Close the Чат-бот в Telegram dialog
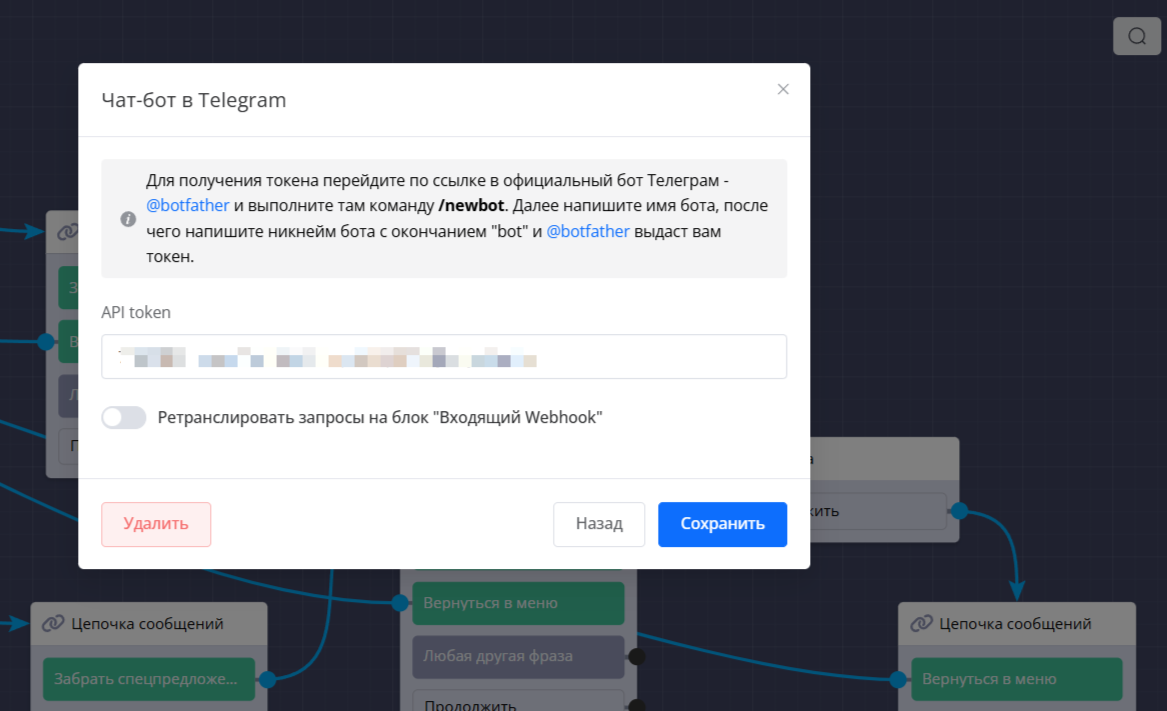 pos(783,89)
